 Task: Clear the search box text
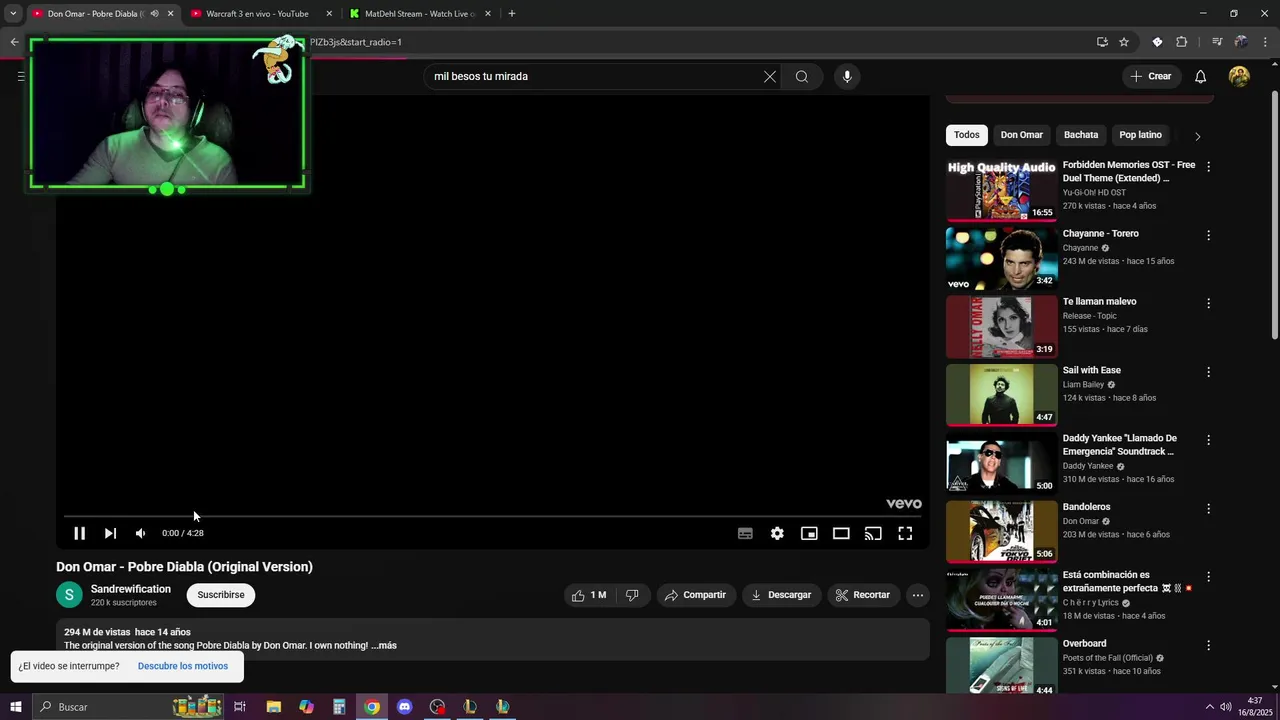pyautogui.click(x=770, y=76)
